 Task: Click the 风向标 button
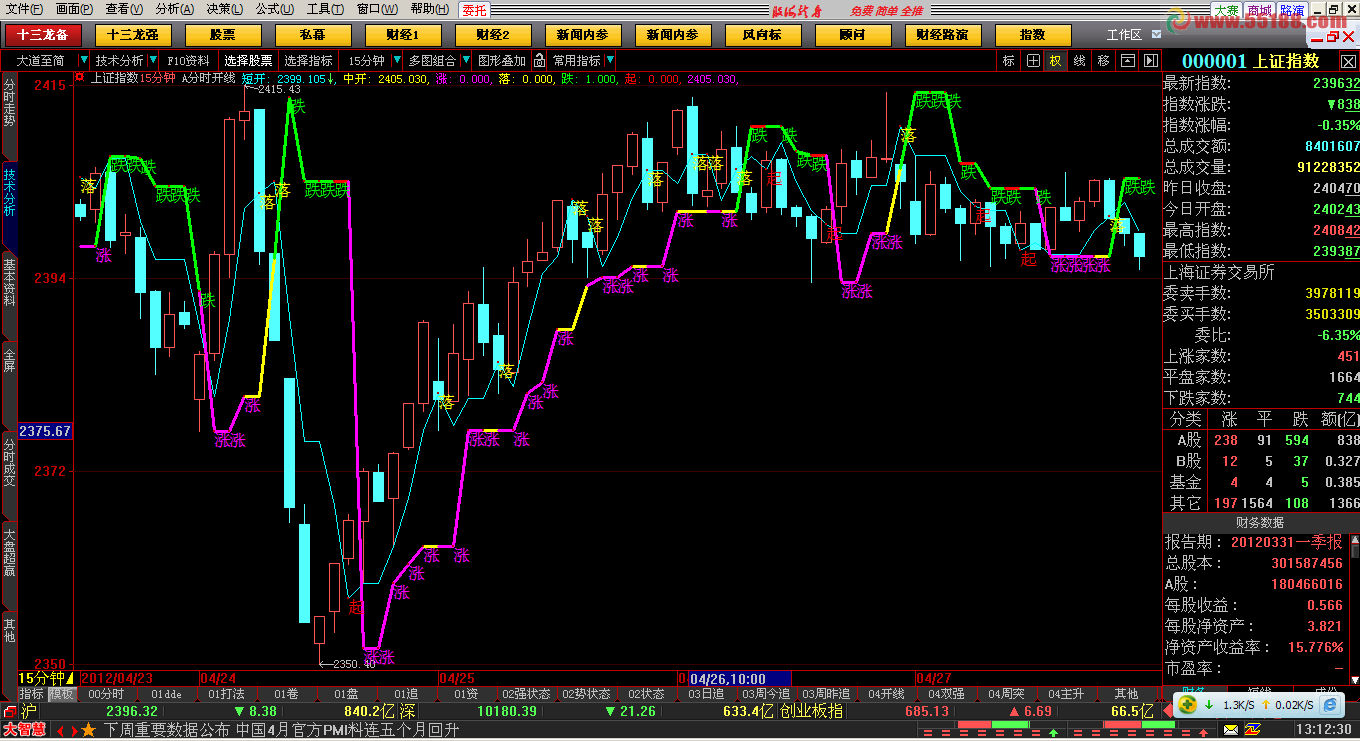pyautogui.click(x=762, y=34)
